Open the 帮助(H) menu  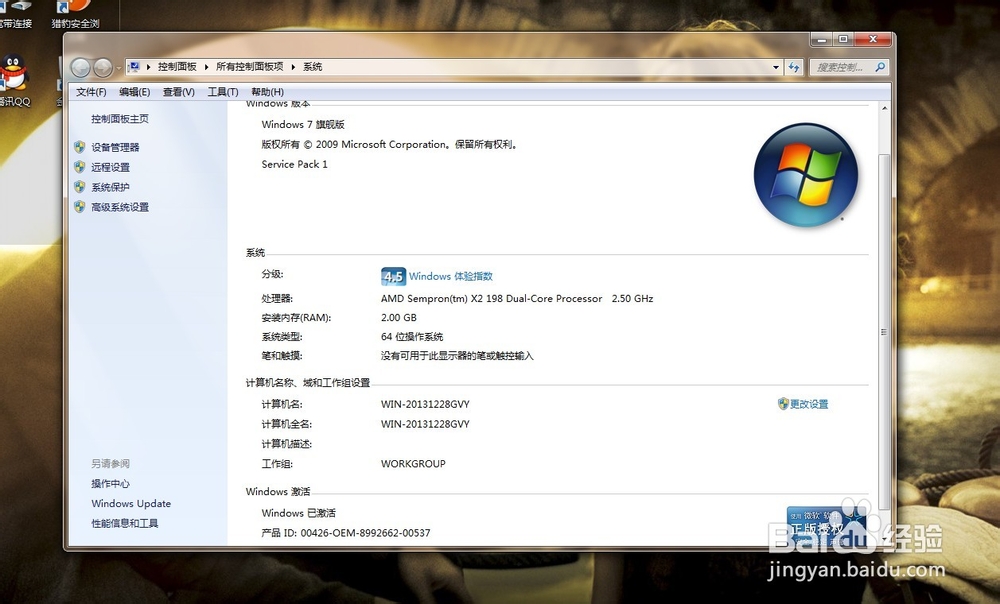tap(267, 92)
